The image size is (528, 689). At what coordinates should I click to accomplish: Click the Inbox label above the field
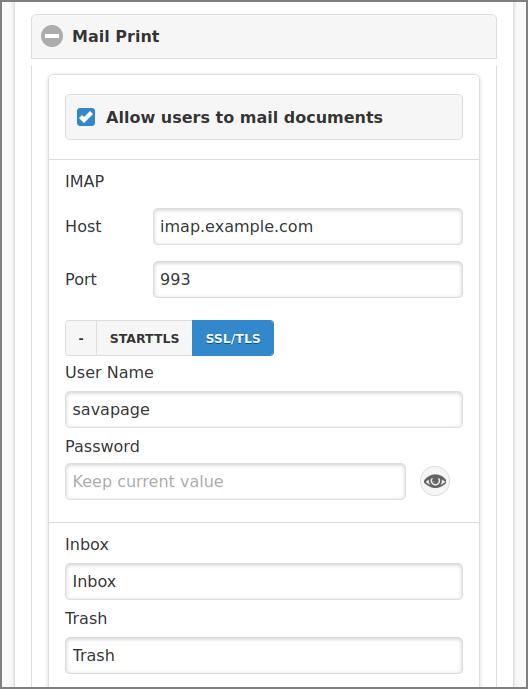point(87,544)
